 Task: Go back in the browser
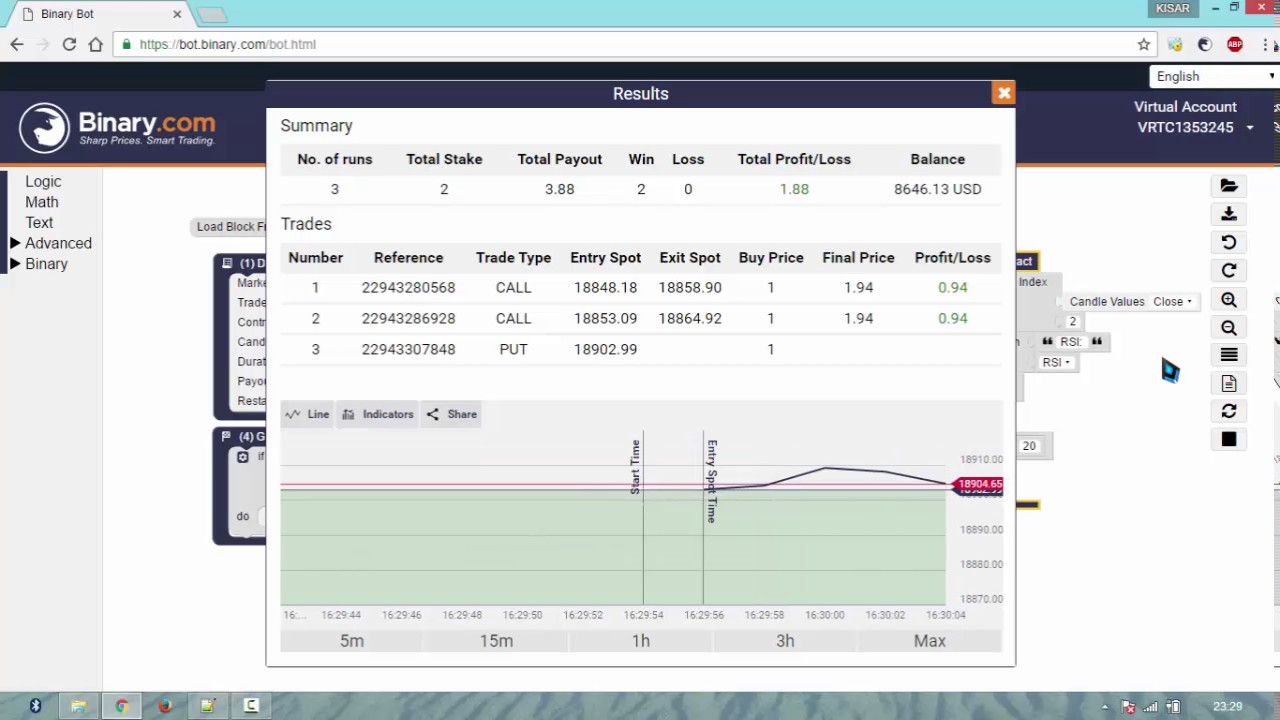point(17,44)
